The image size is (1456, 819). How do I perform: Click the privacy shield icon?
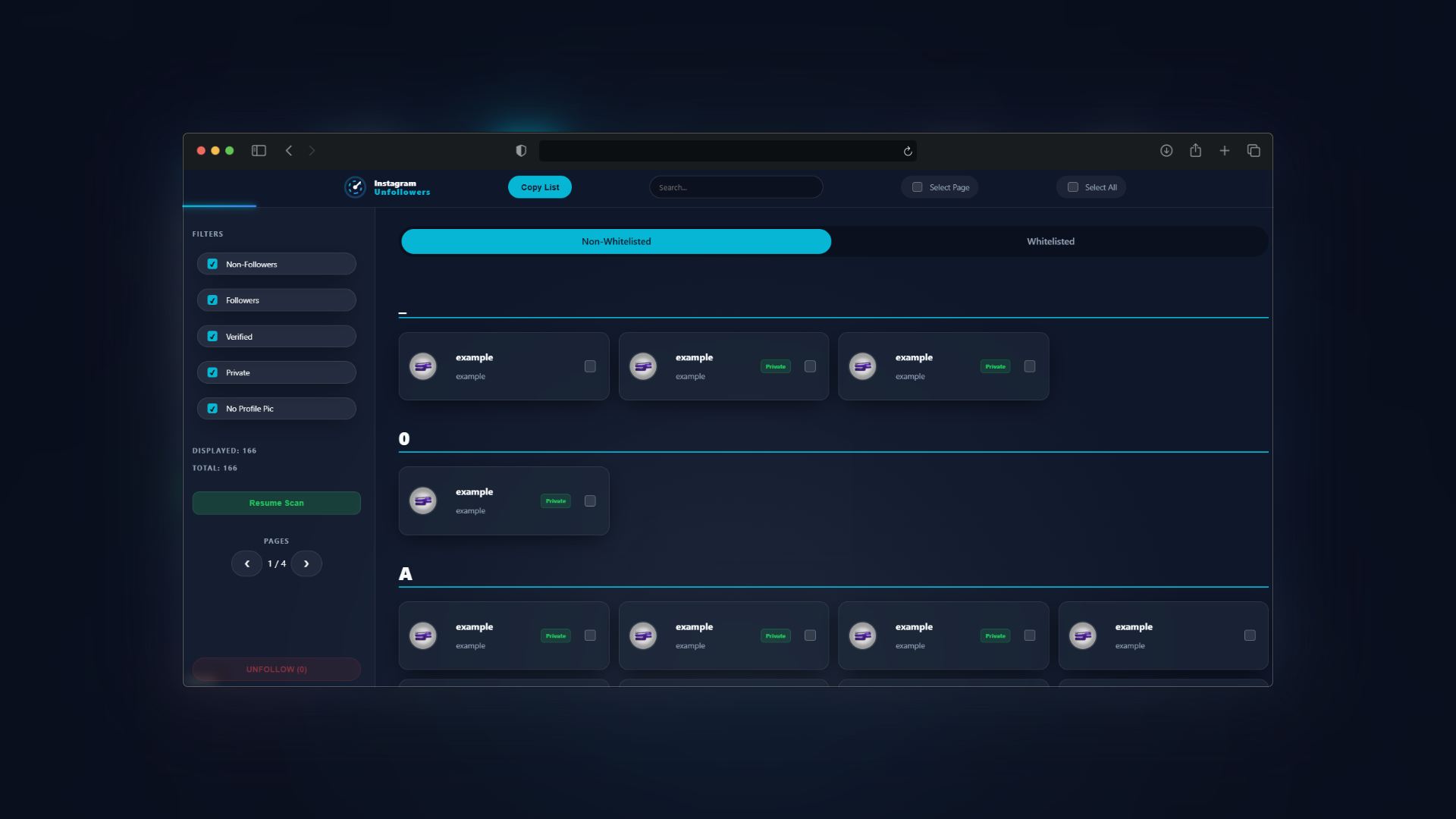[x=521, y=151]
